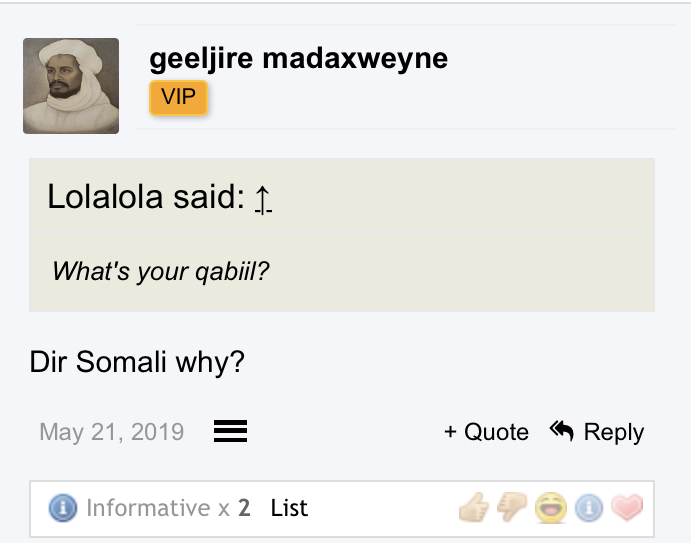Open geeljire madaxweyne's profile username link
691x543 pixels.
(298, 59)
